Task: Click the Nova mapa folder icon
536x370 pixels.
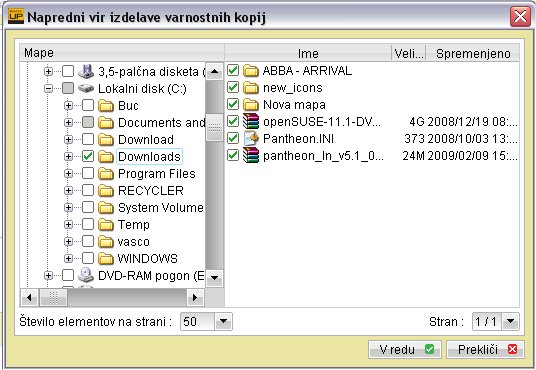Action: coord(251,105)
